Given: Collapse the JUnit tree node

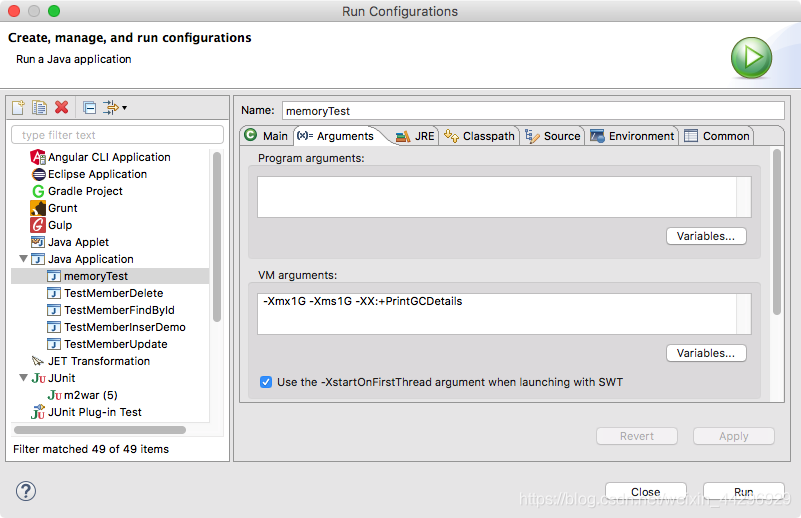Looking at the screenshot, I should coord(23,378).
